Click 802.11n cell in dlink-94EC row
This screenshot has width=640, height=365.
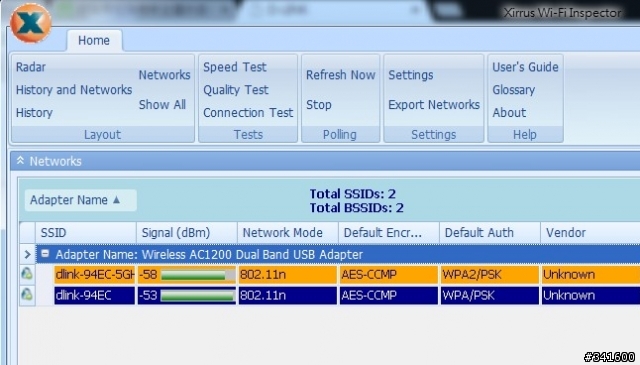point(287,295)
